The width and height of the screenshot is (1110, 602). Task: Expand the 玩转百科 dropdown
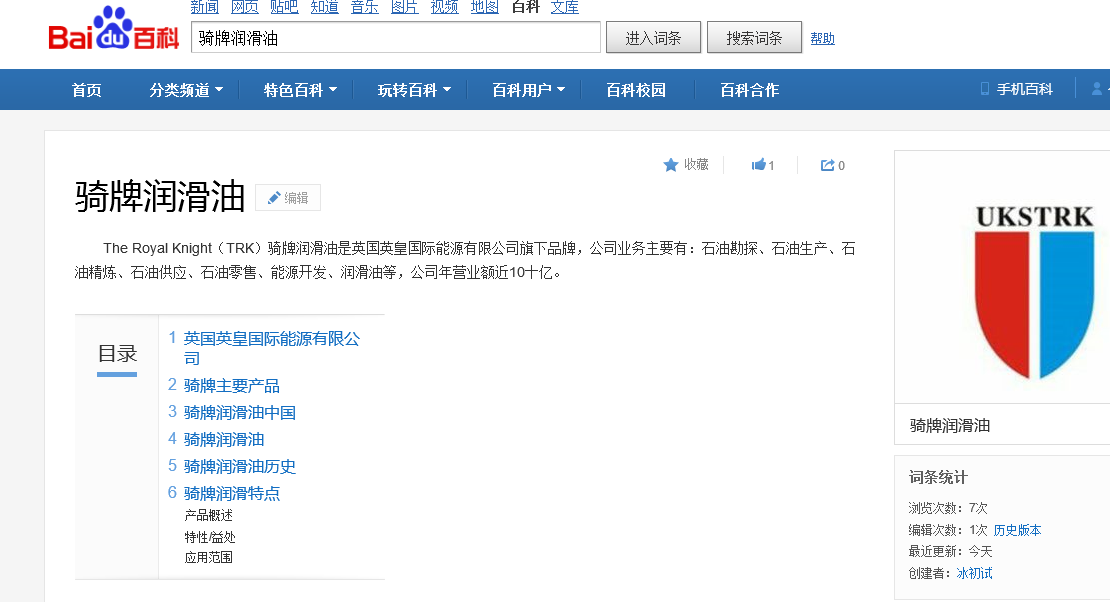tap(414, 90)
